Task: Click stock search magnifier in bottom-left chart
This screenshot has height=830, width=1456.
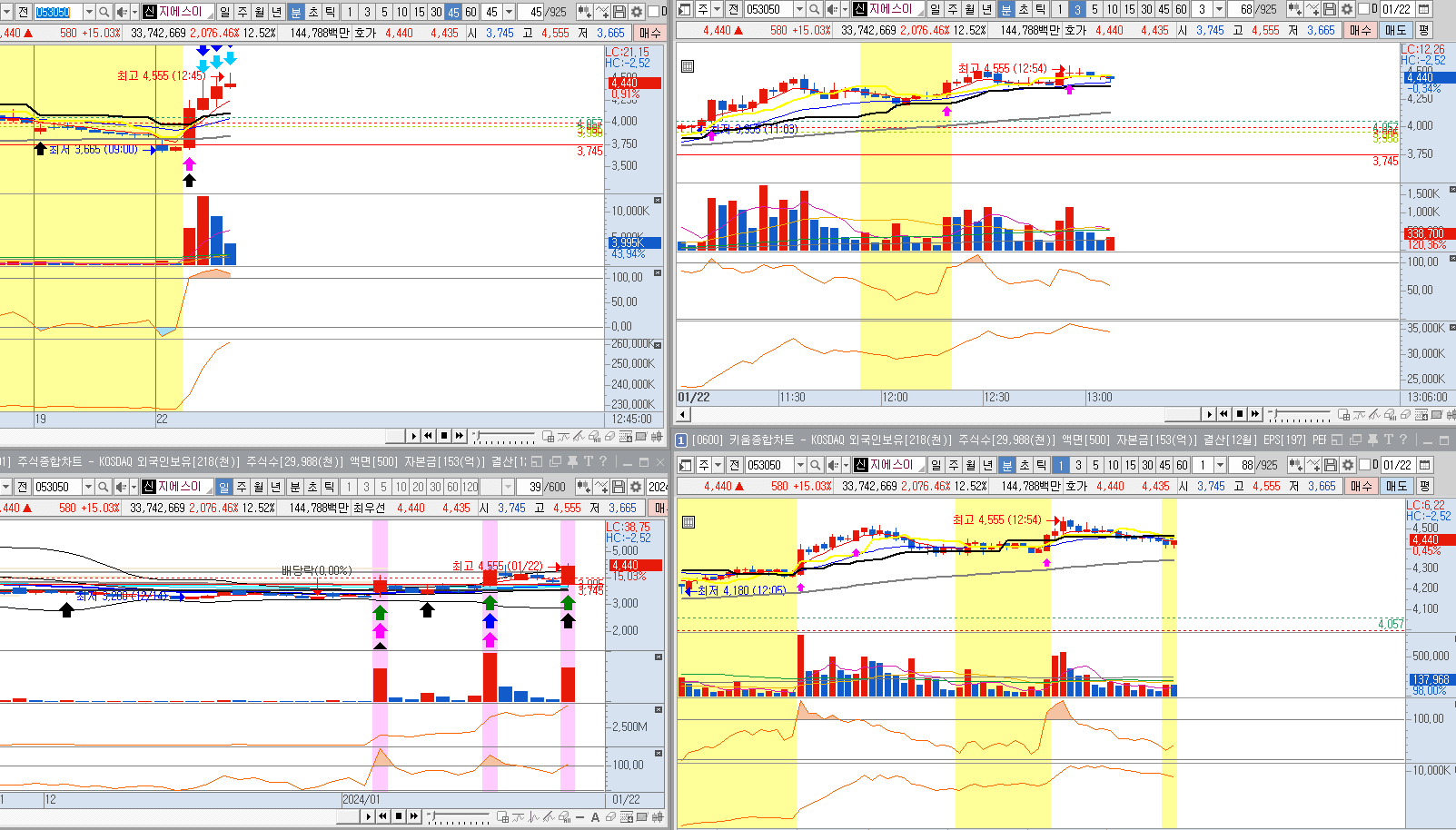Action: (x=104, y=487)
